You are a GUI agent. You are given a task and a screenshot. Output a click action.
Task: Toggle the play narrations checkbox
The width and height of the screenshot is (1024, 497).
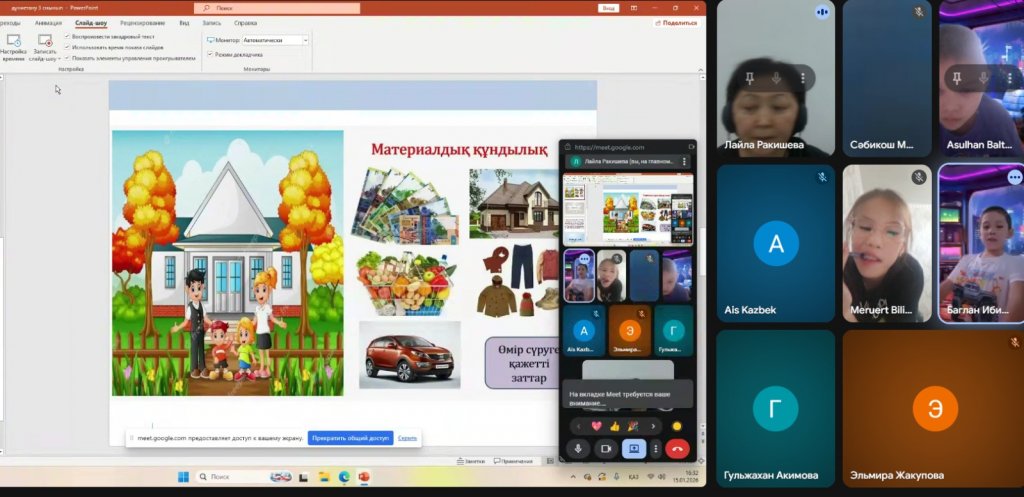click(67, 36)
